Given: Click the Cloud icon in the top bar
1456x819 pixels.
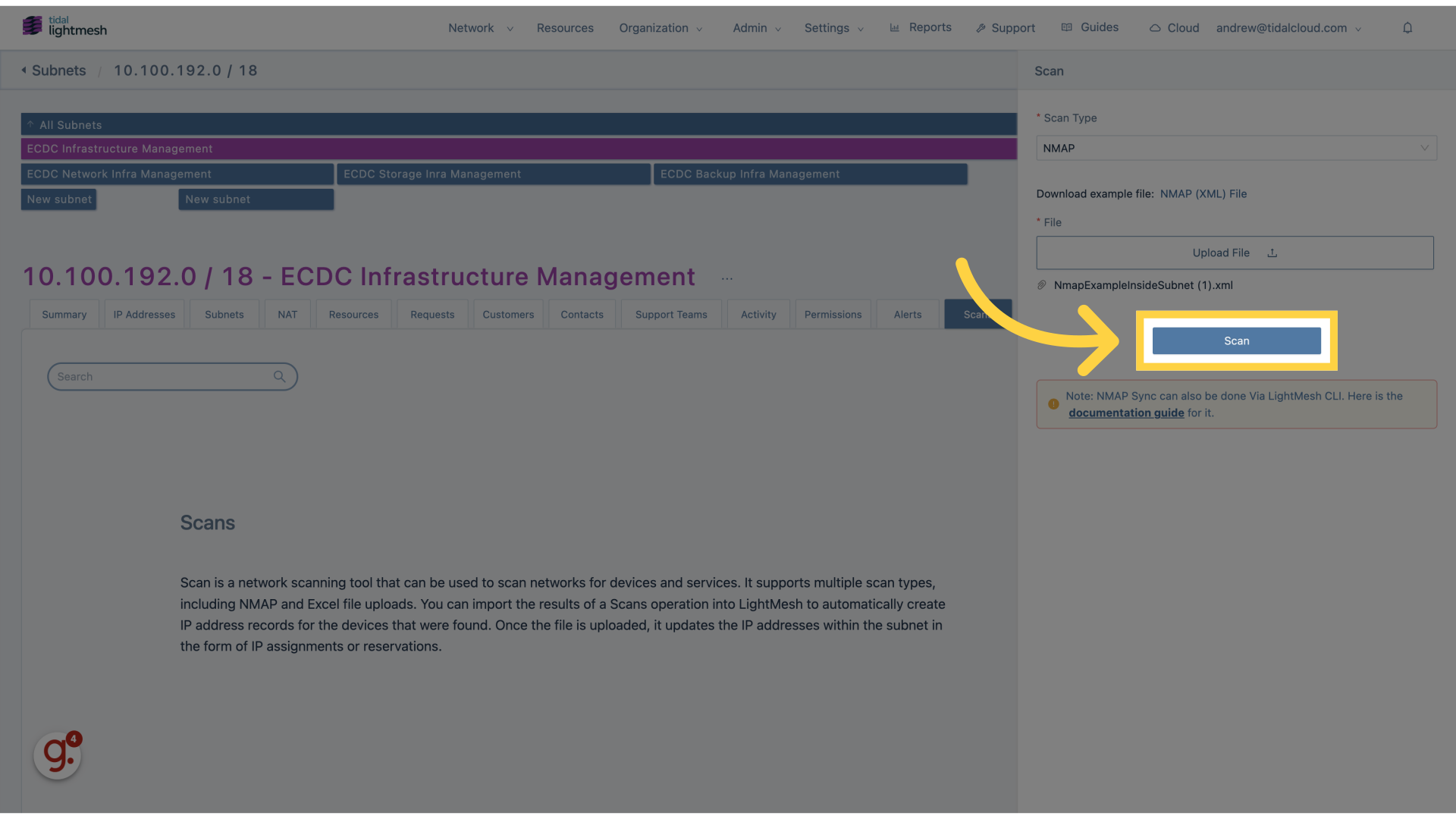Looking at the screenshot, I should tap(1155, 28).
